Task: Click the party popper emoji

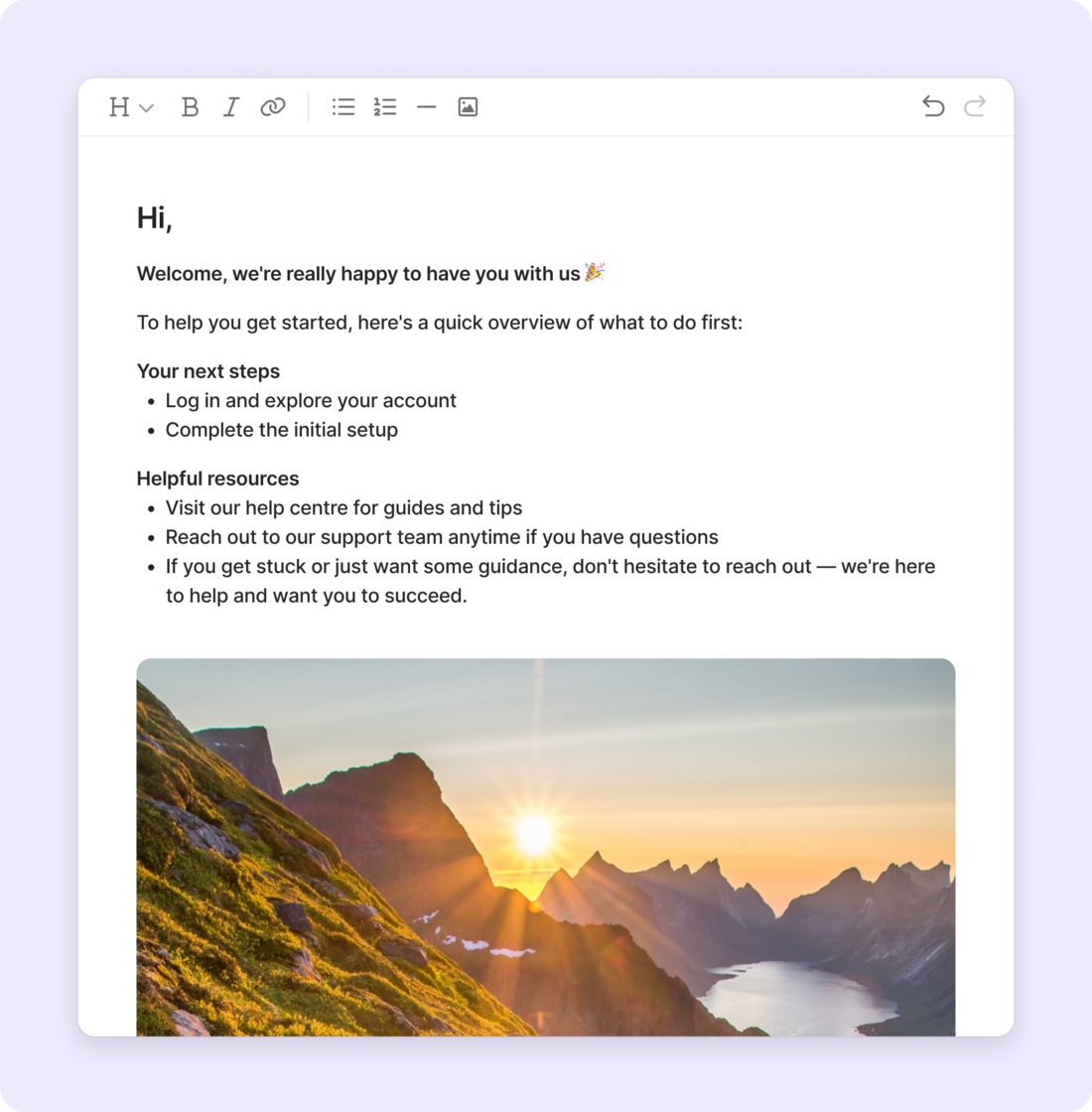Action: 595,272
